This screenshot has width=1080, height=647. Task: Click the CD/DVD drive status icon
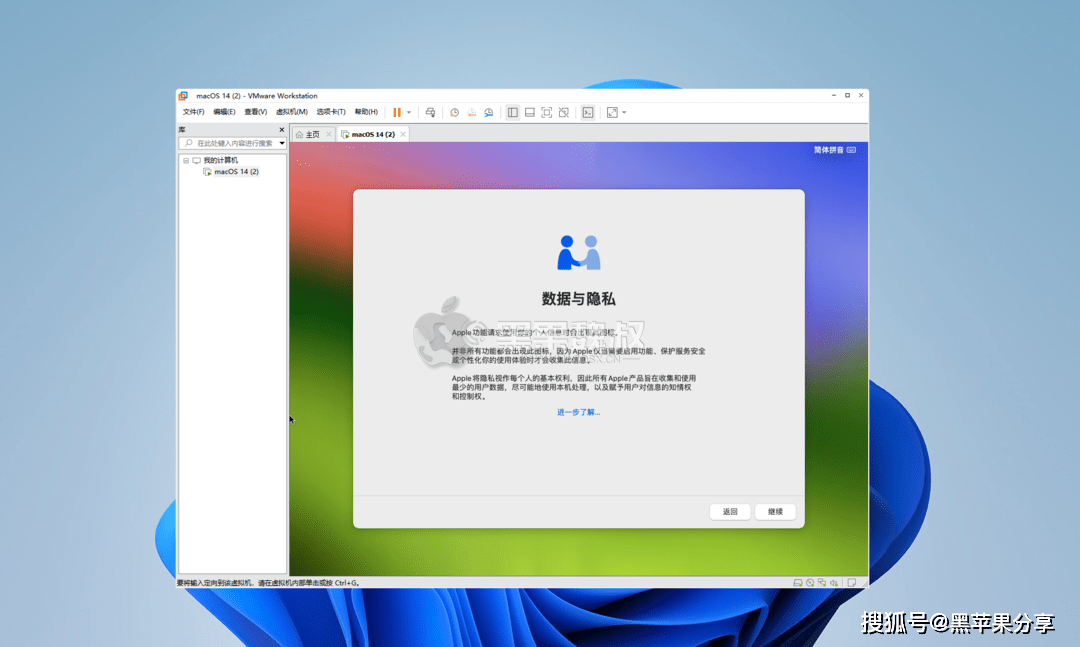(x=810, y=583)
